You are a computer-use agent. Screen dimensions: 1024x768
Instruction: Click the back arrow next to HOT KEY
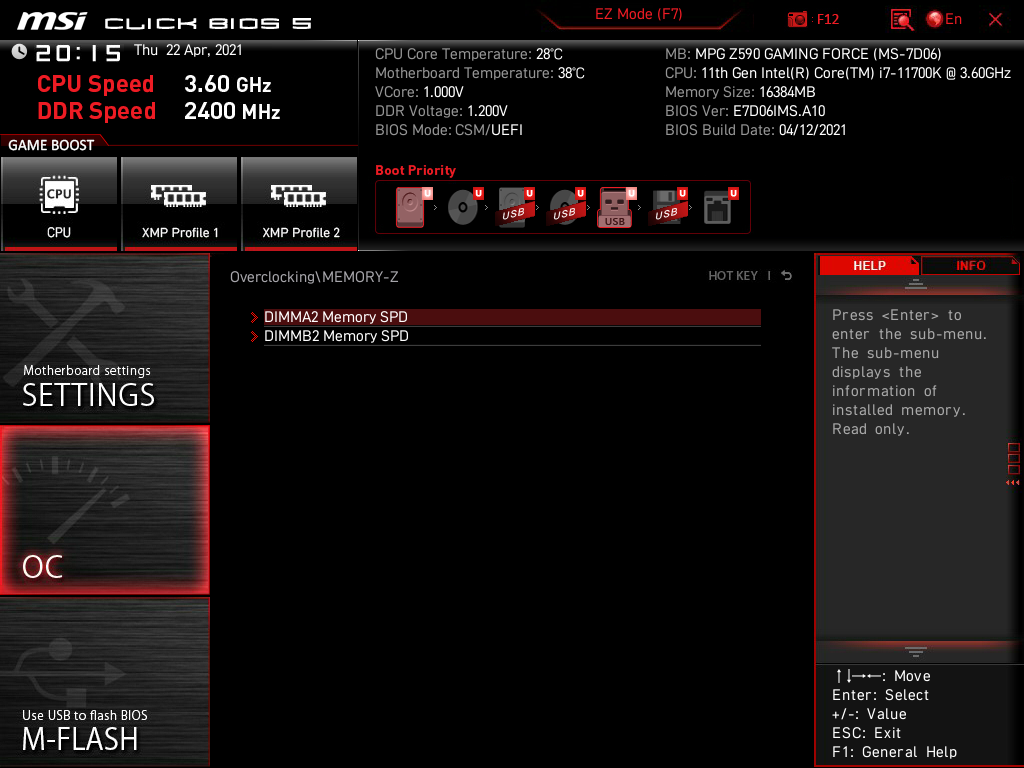[x=786, y=276]
